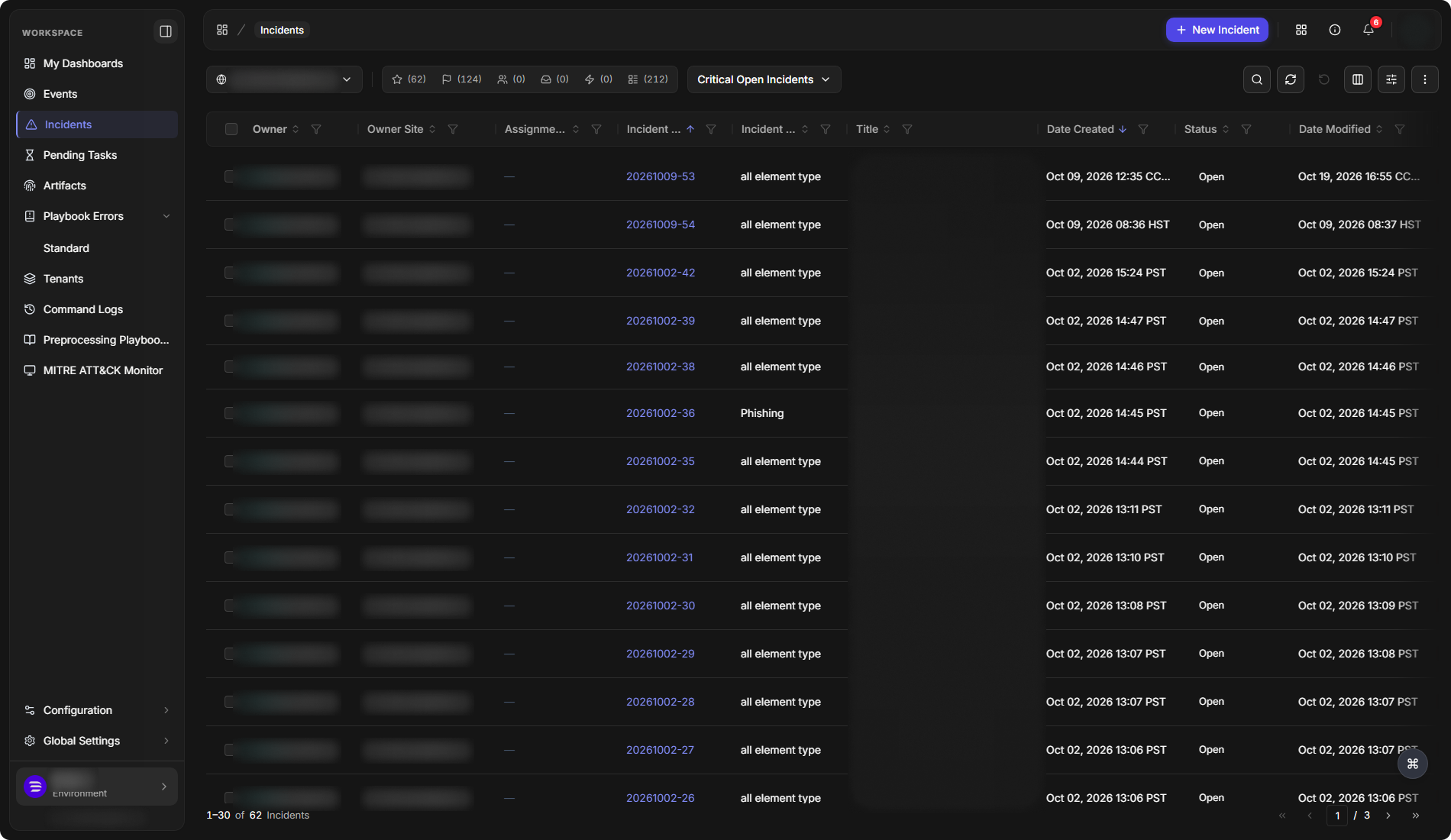Open MITRE ATT&CK Monitor
Viewport: 1451px width, 840px height.
[97, 370]
